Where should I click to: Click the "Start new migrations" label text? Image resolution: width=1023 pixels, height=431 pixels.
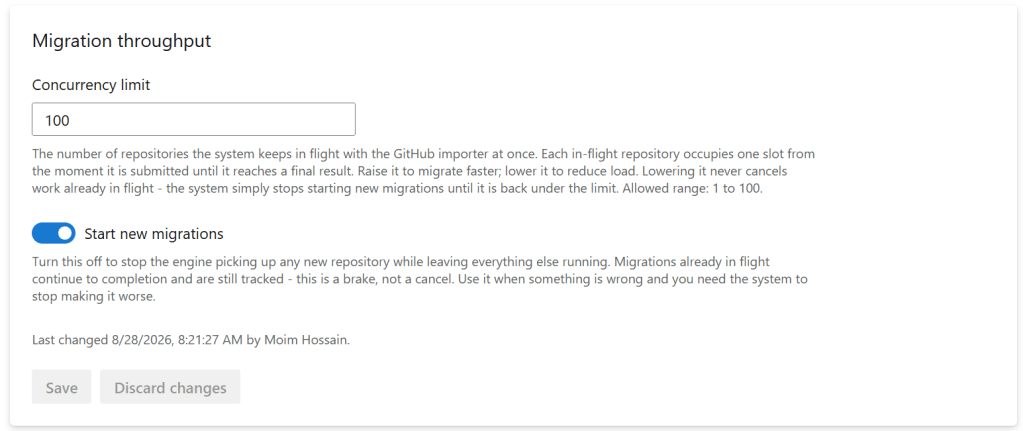click(154, 233)
